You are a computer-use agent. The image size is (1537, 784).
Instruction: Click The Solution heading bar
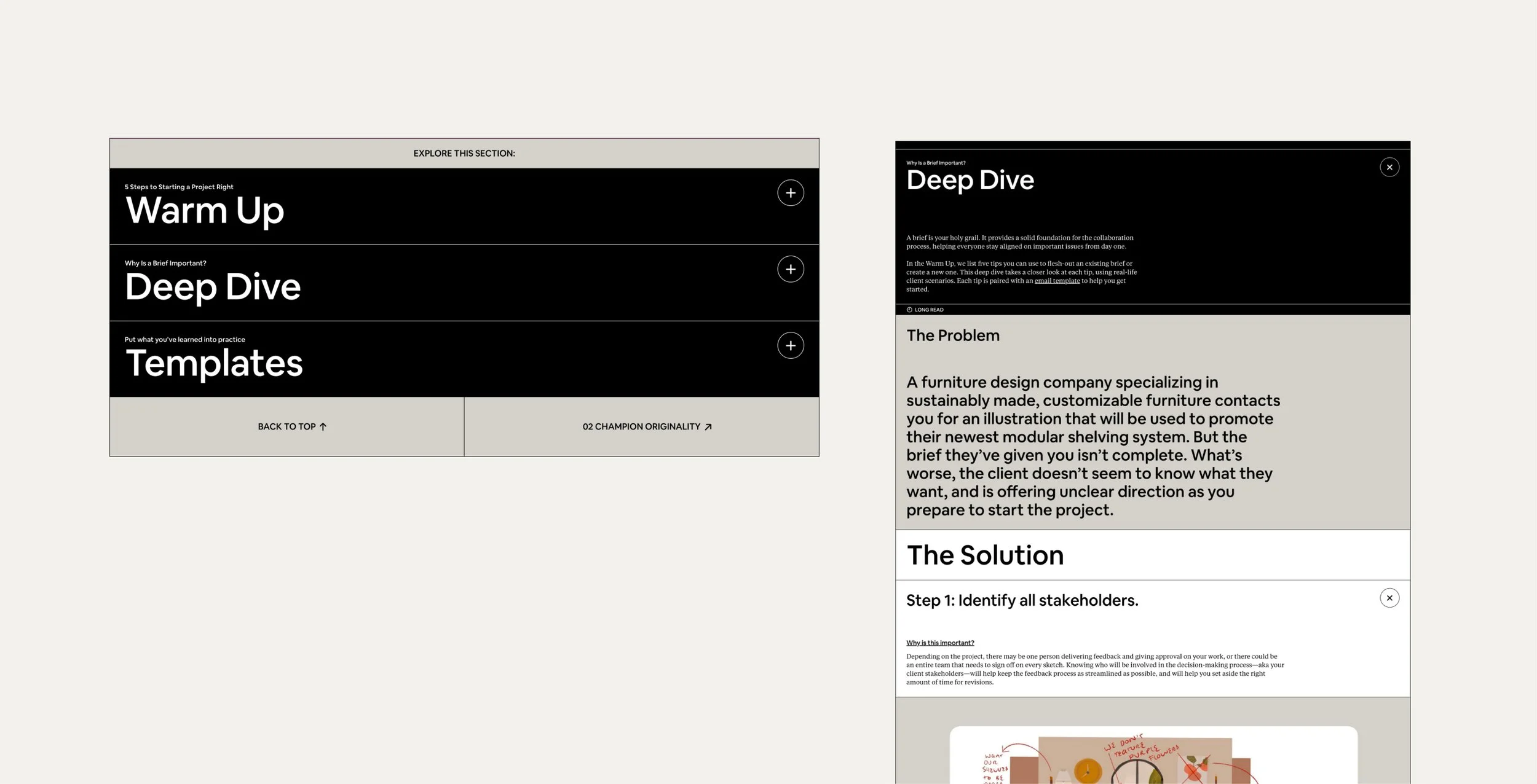point(985,555)
